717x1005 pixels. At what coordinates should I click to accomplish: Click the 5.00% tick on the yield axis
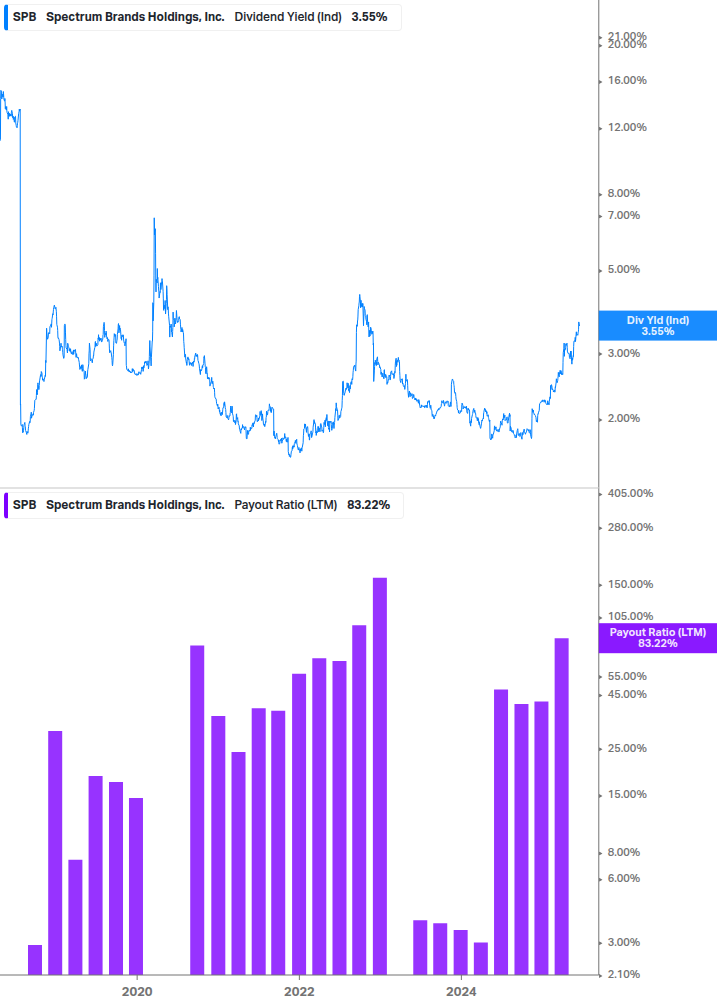pos(623,269)
